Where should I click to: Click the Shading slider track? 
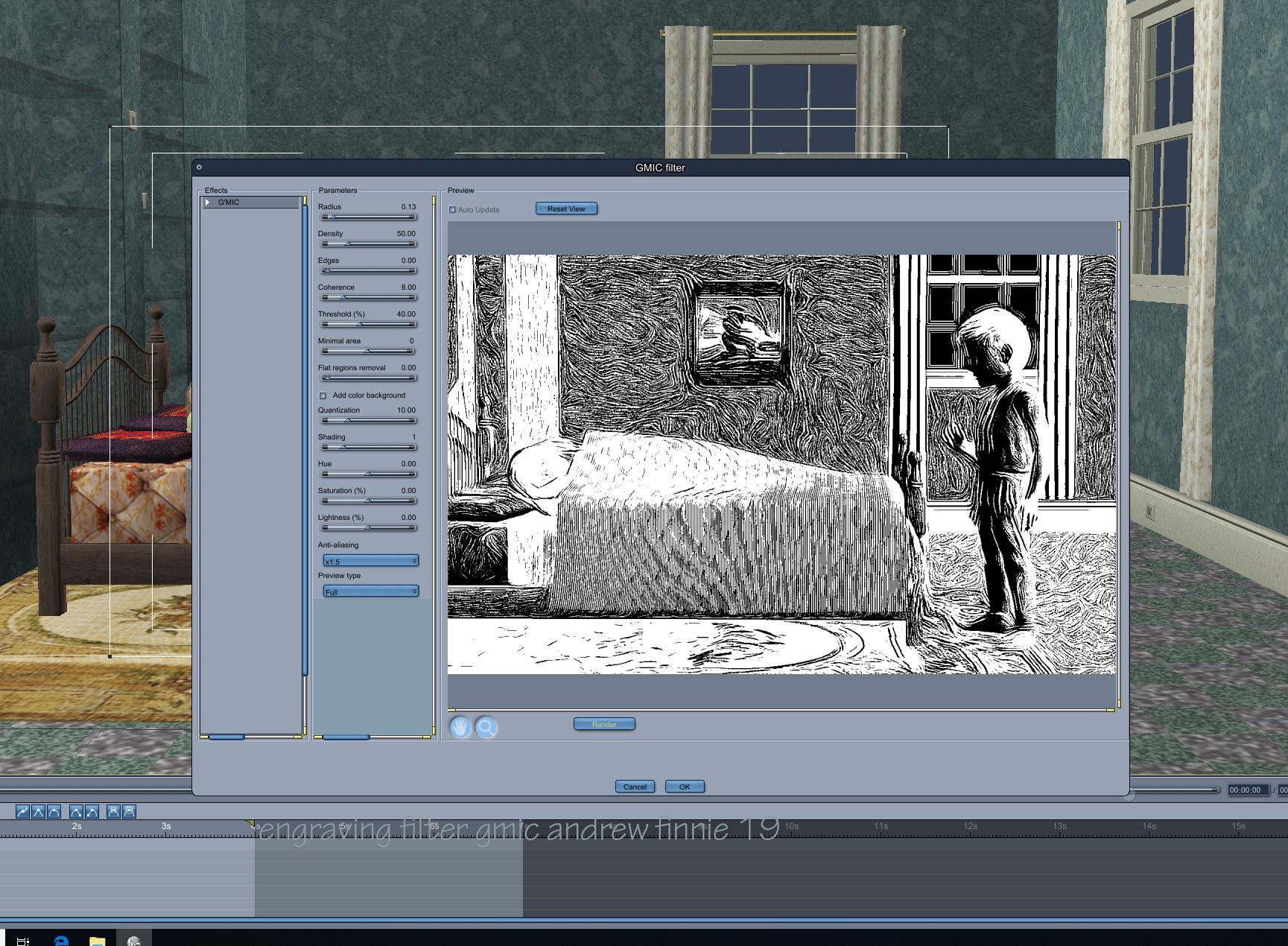pos(369,447)
